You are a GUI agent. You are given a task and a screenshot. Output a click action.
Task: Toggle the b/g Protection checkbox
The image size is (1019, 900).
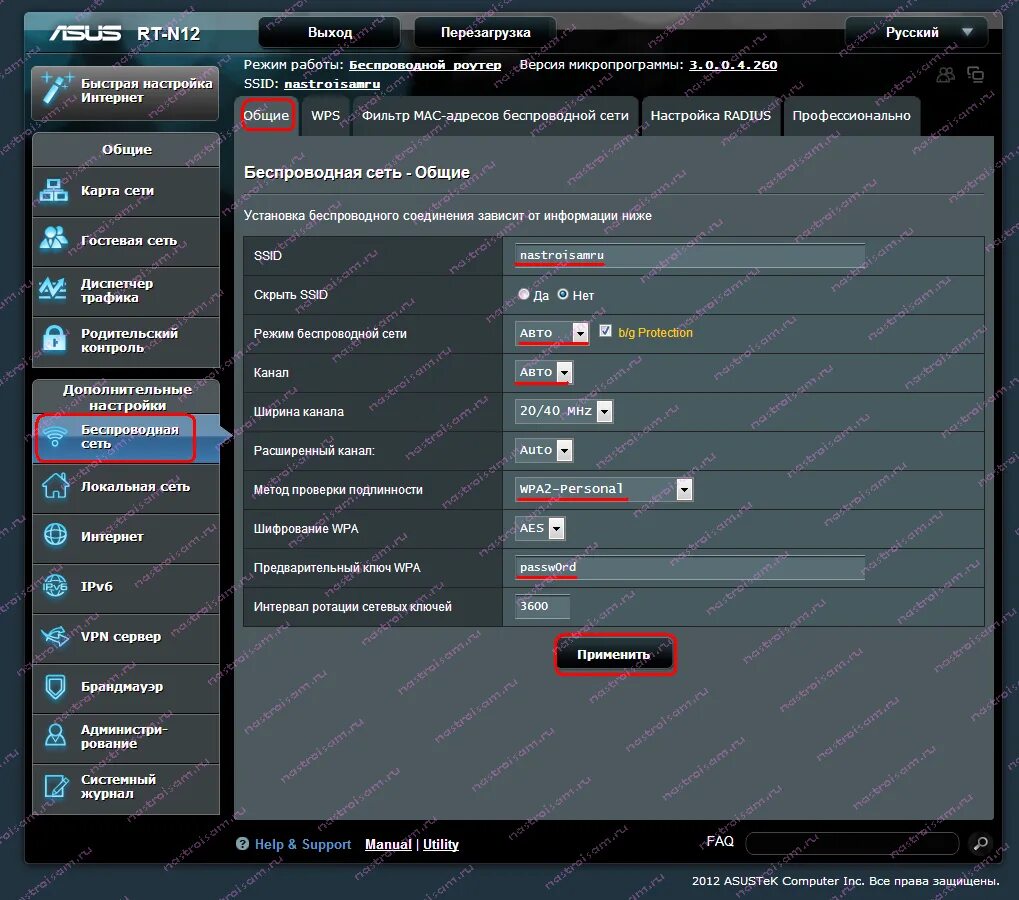click(605, 331)
